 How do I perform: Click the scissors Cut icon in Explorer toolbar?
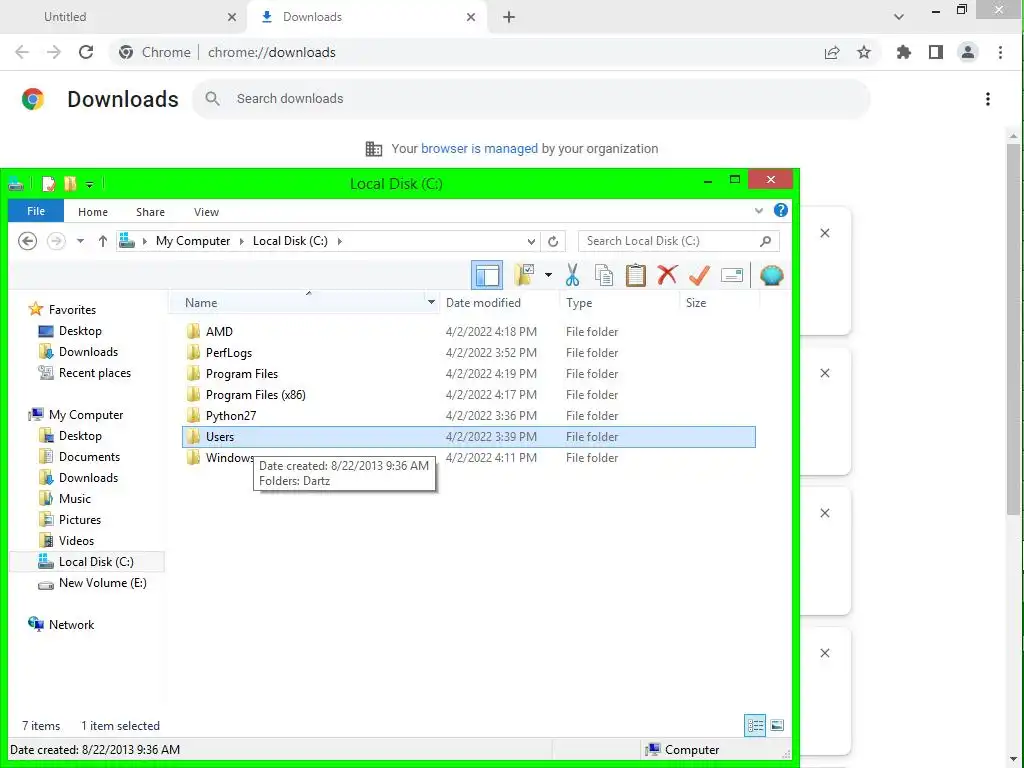tap(572, 275)
